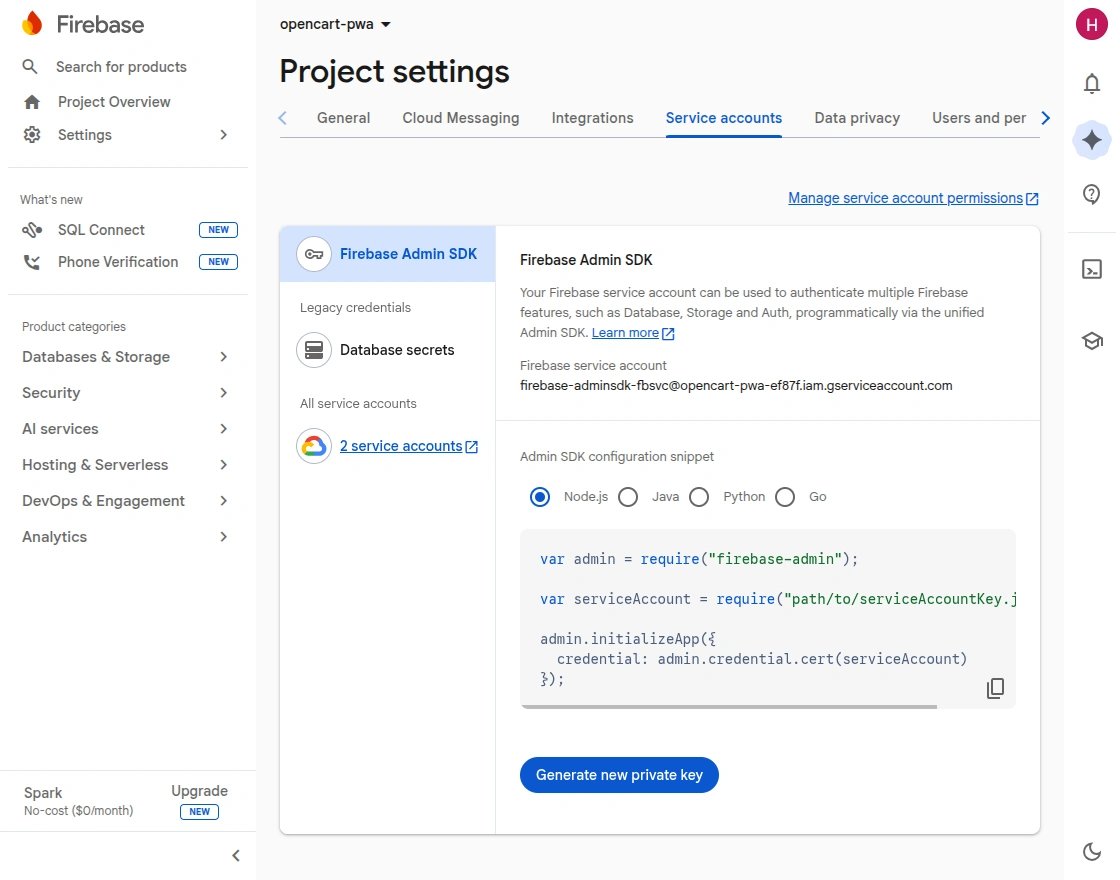Collapse the left sidebar chevron

click(236, 856)
